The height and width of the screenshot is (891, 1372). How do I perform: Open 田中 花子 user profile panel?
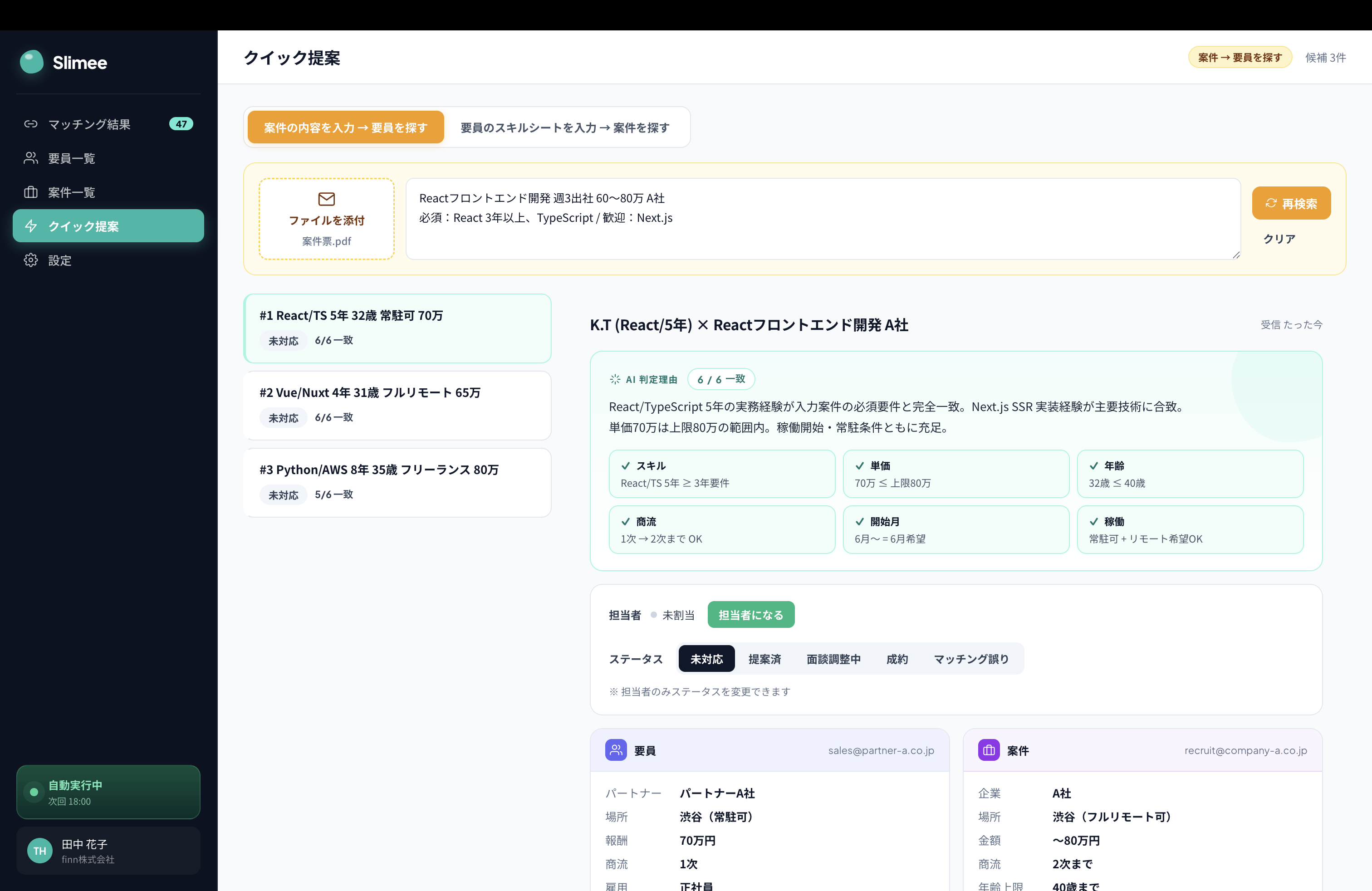108,851
